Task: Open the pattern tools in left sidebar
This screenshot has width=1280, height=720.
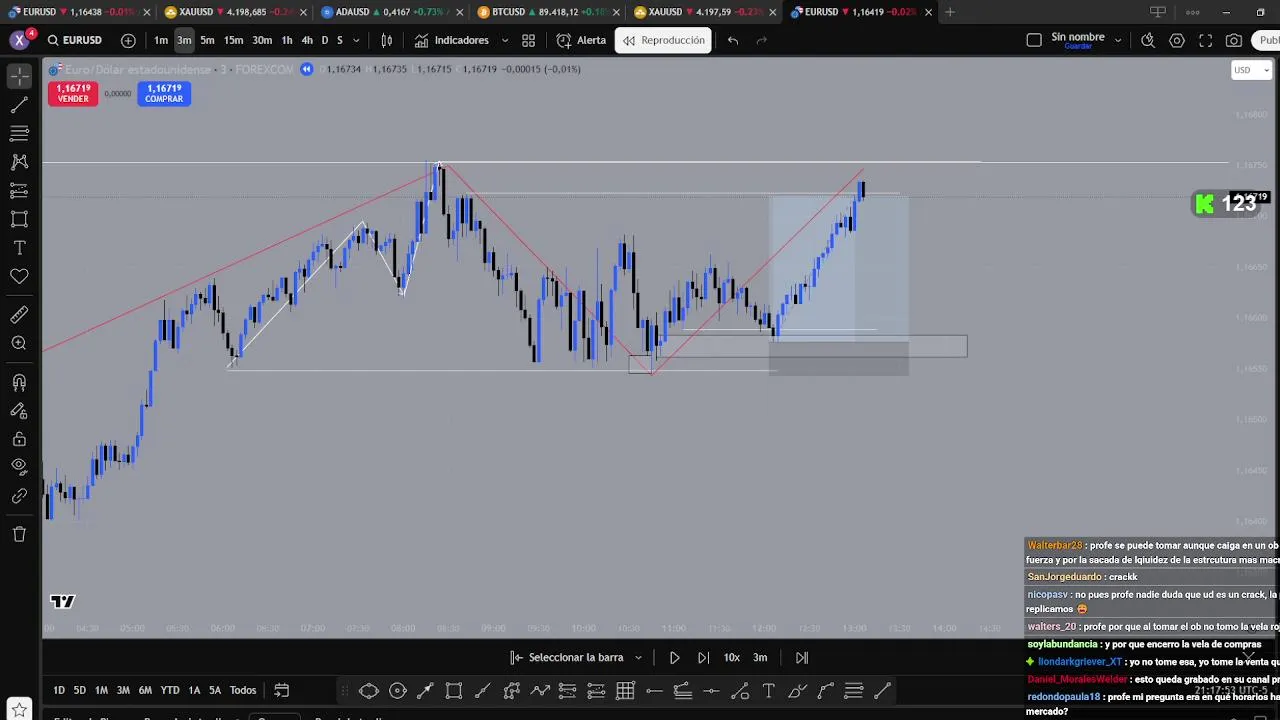Action: 19,161
